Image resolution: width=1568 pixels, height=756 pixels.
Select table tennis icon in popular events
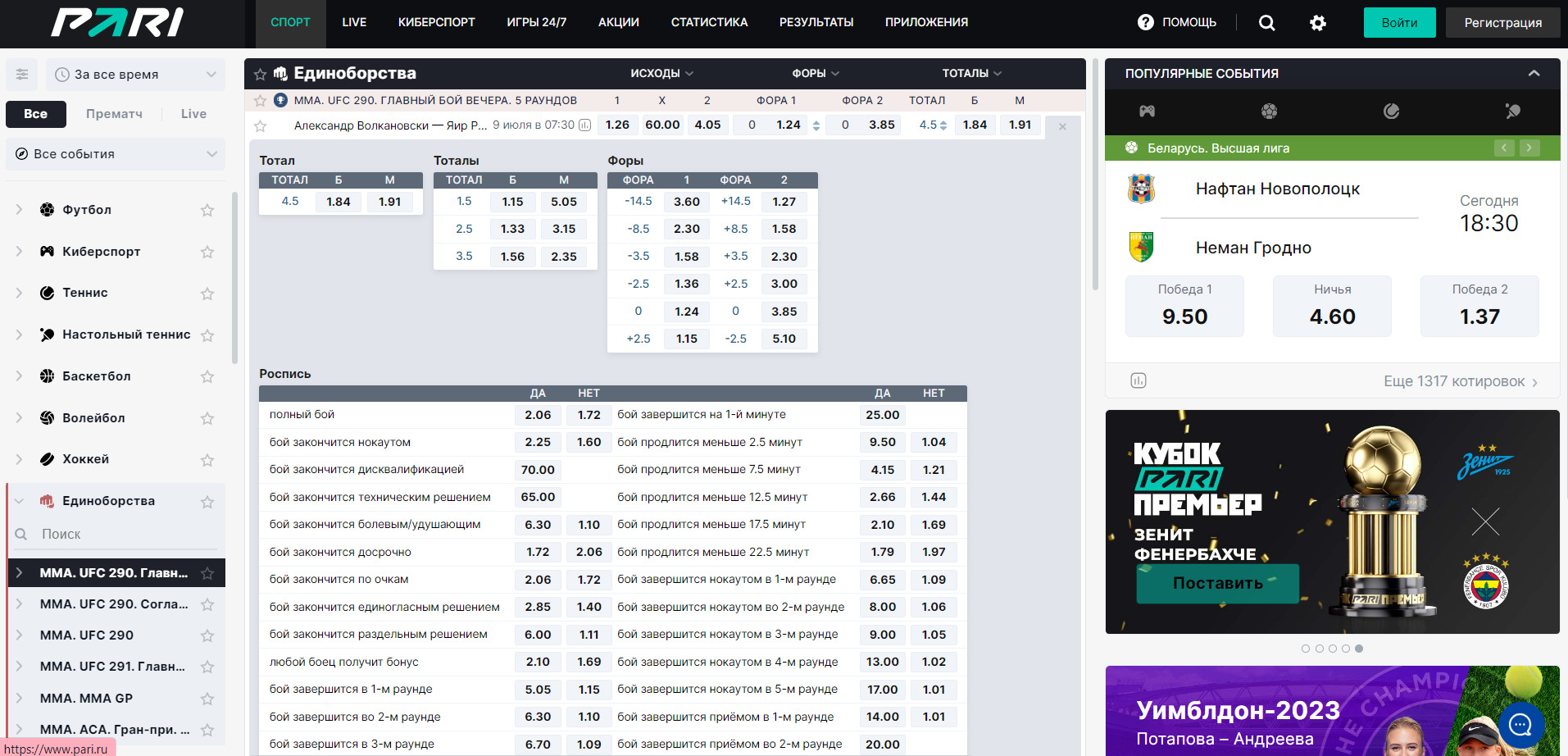click(1513, 111)
